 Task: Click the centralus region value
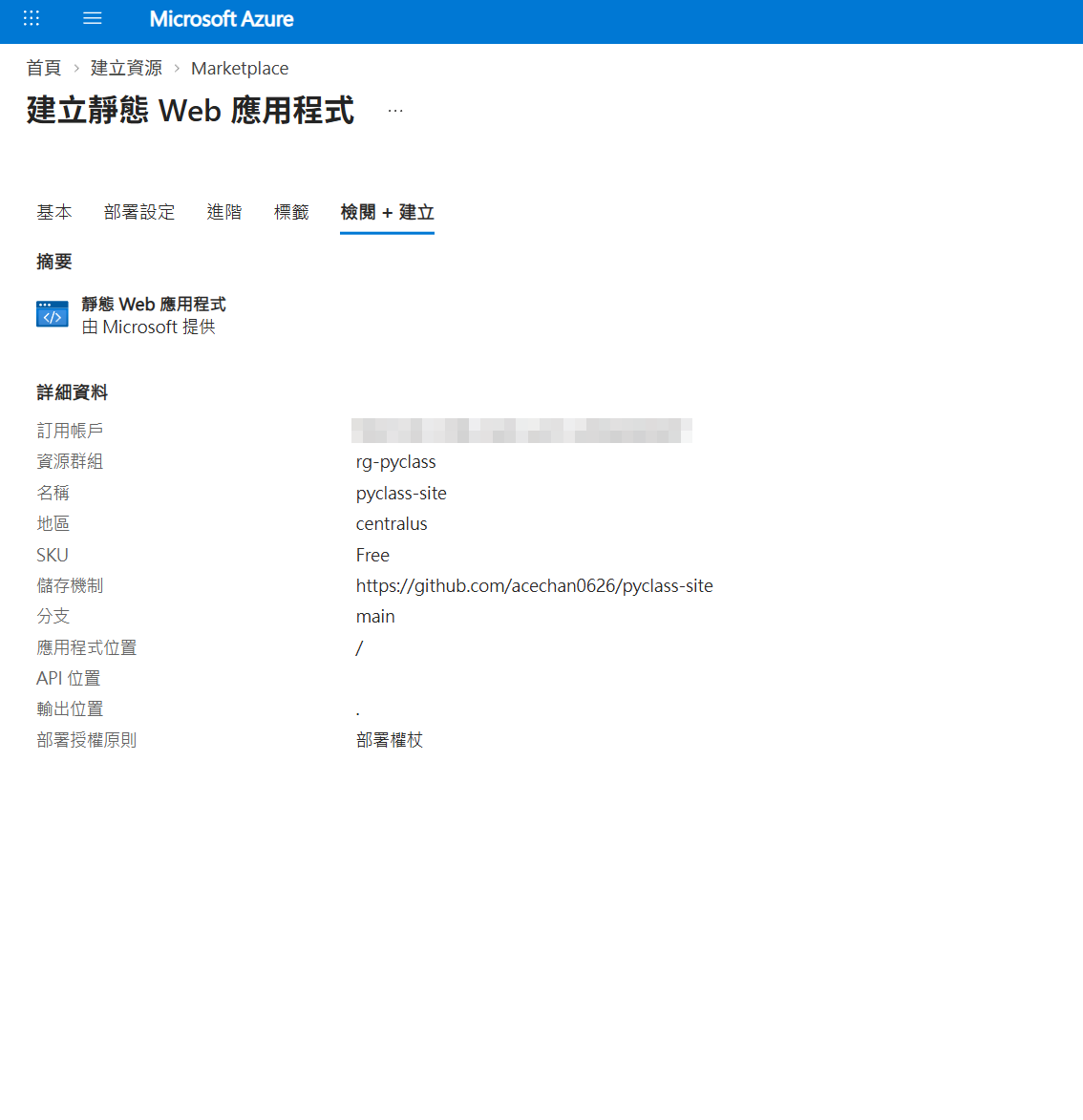(392, 524)
